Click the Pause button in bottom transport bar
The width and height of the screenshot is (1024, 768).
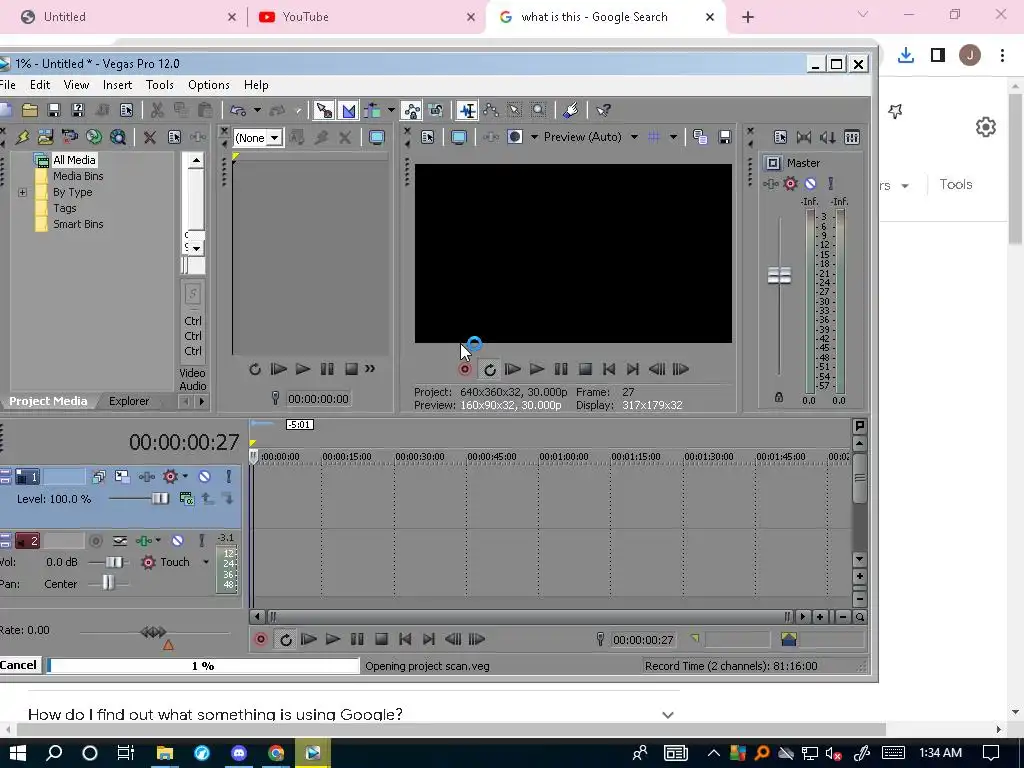357,639
